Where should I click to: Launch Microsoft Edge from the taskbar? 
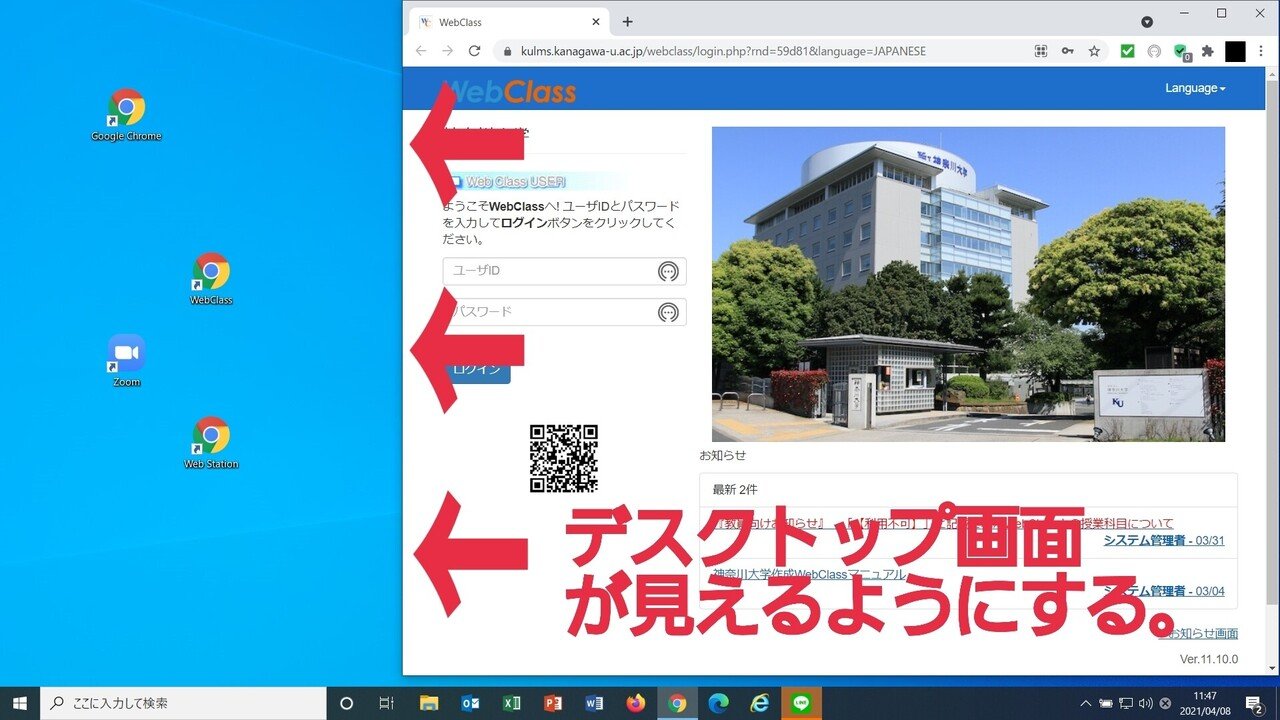[718, 703]
